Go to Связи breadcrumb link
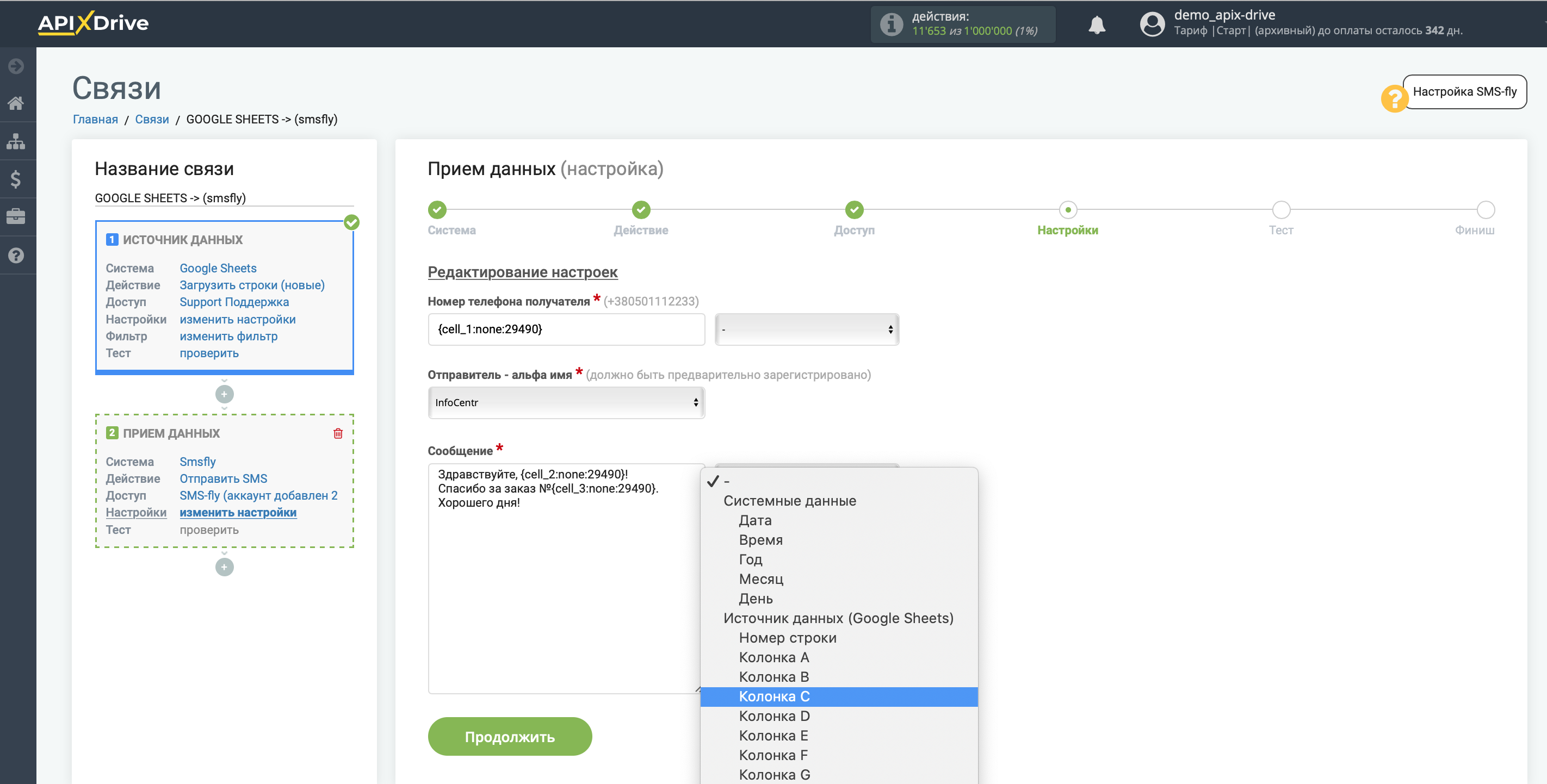The width and height of the screenshot is (1547, 784). [x=152, y=119]
